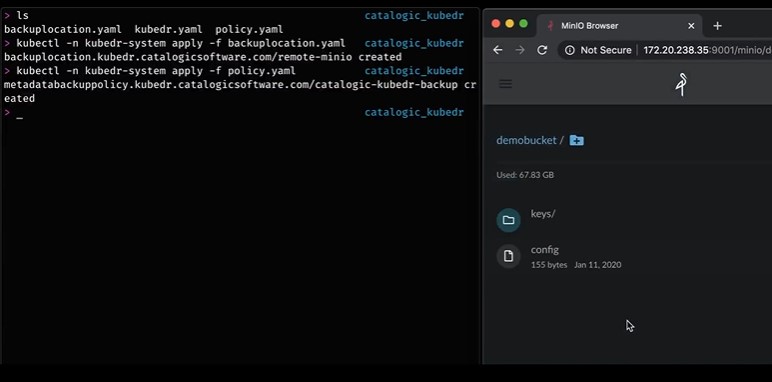The width and height of the screenshot is (772, 382).
Task: Go back in the browser
Action: 498,50
